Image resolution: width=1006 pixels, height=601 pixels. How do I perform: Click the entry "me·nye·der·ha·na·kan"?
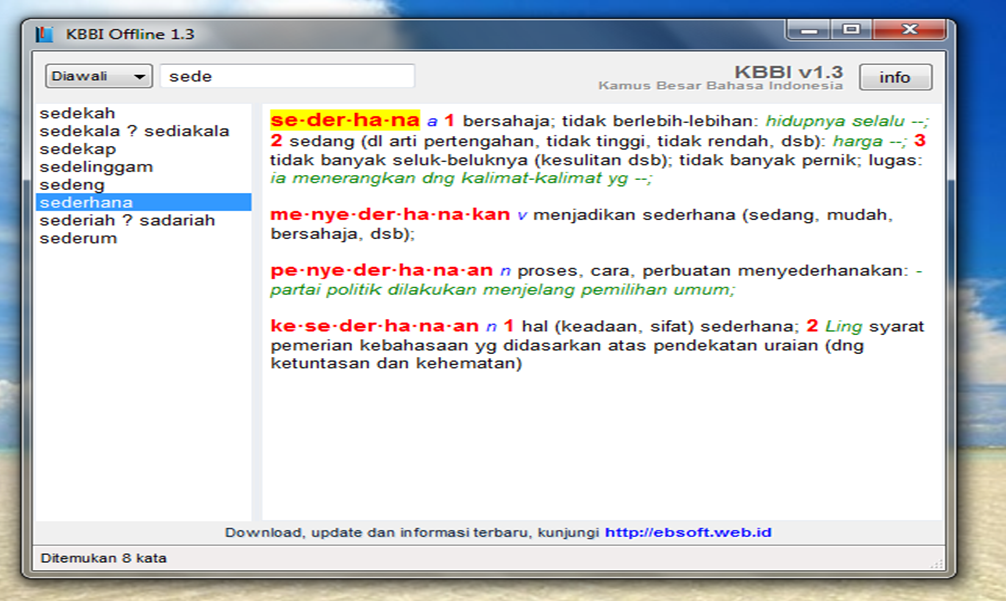(390, 214)
